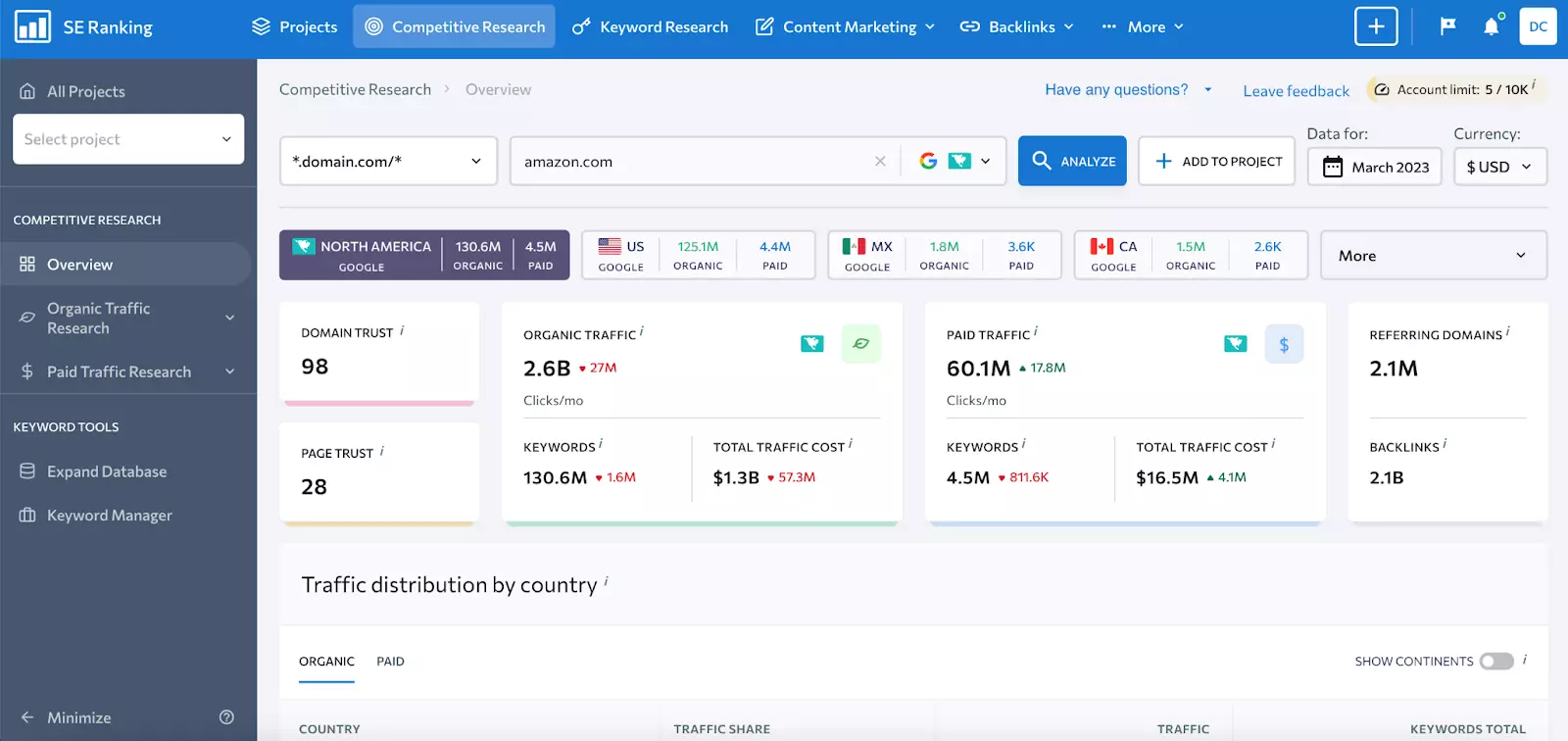Select the US Google region tab
The height and width of the screenshot is (741, 1568).
pos(699,255)
